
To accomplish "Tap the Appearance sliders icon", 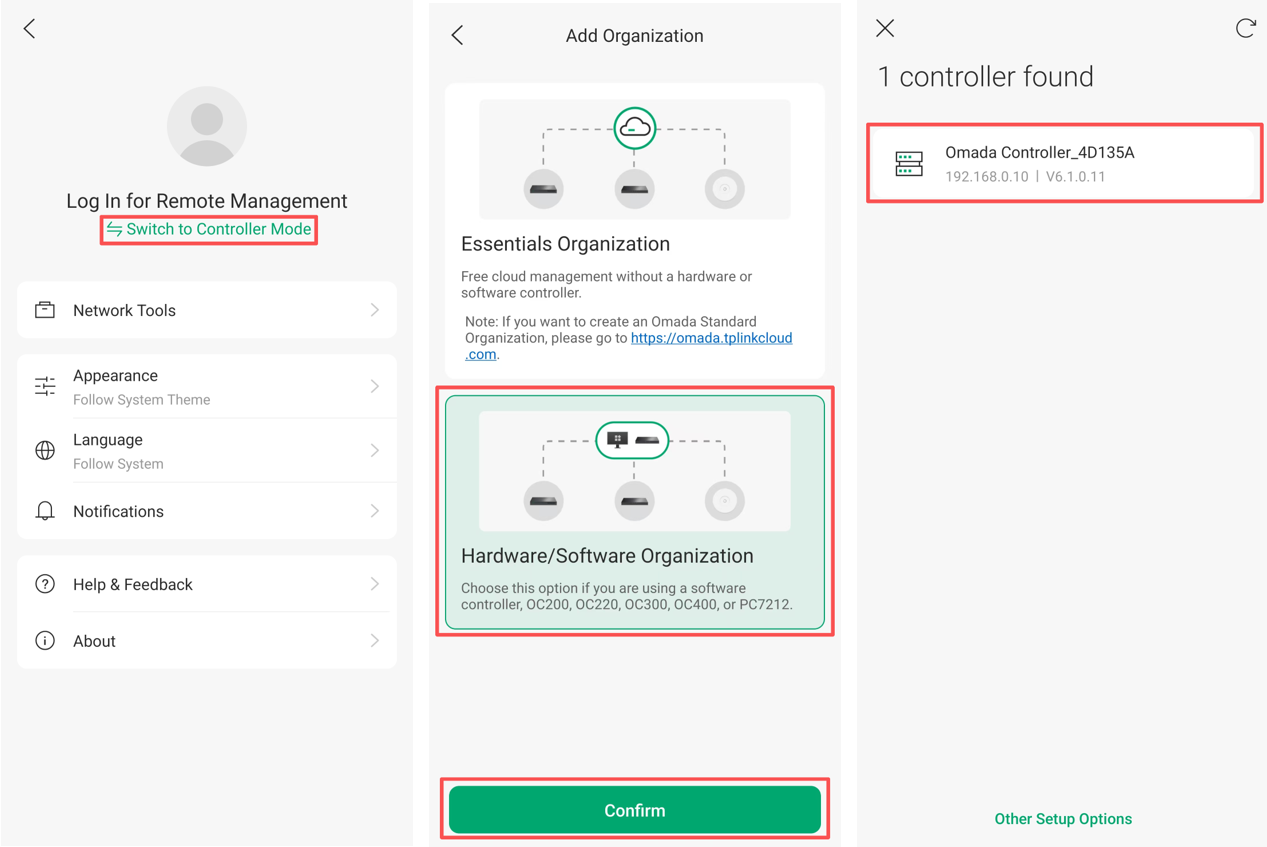I will pos(44,385).
